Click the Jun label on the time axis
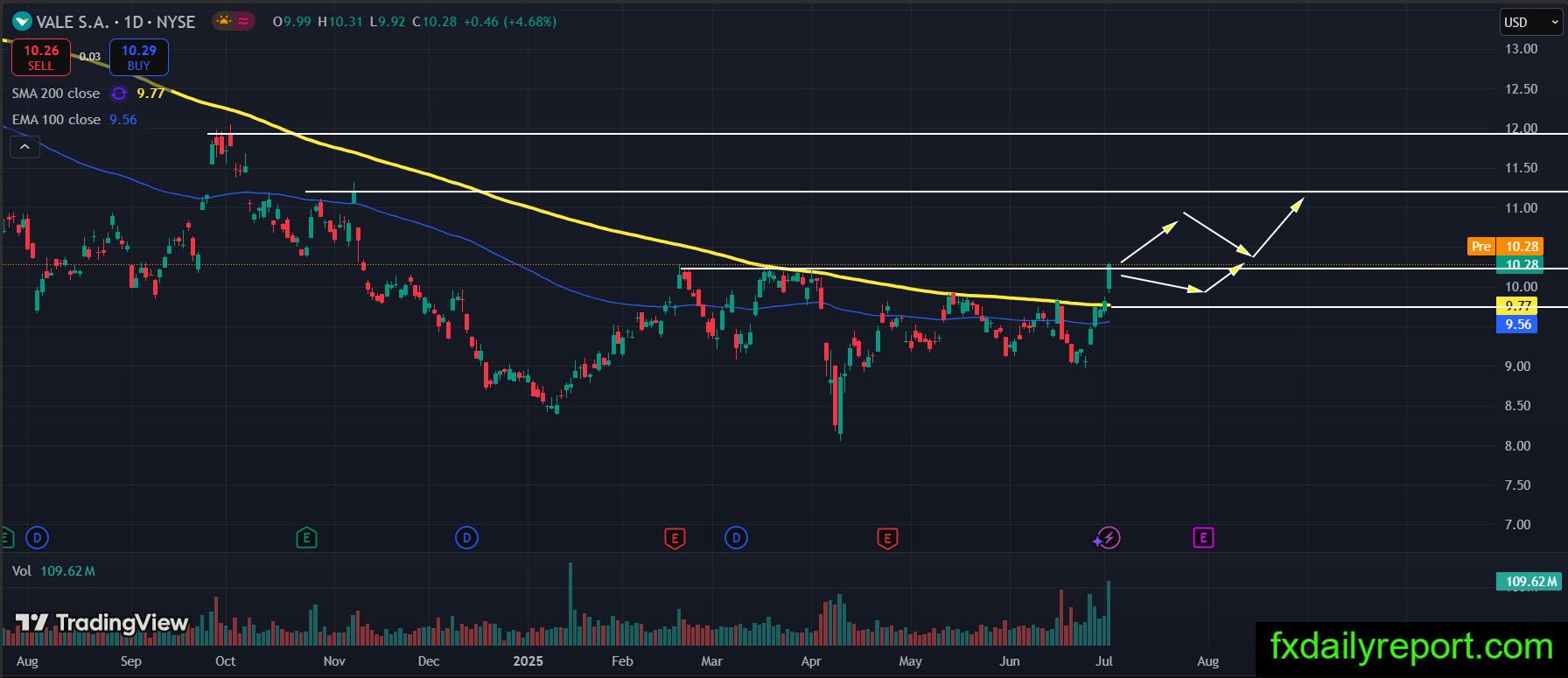This screenshot has width=1568, height=678. click(1010, 661)
